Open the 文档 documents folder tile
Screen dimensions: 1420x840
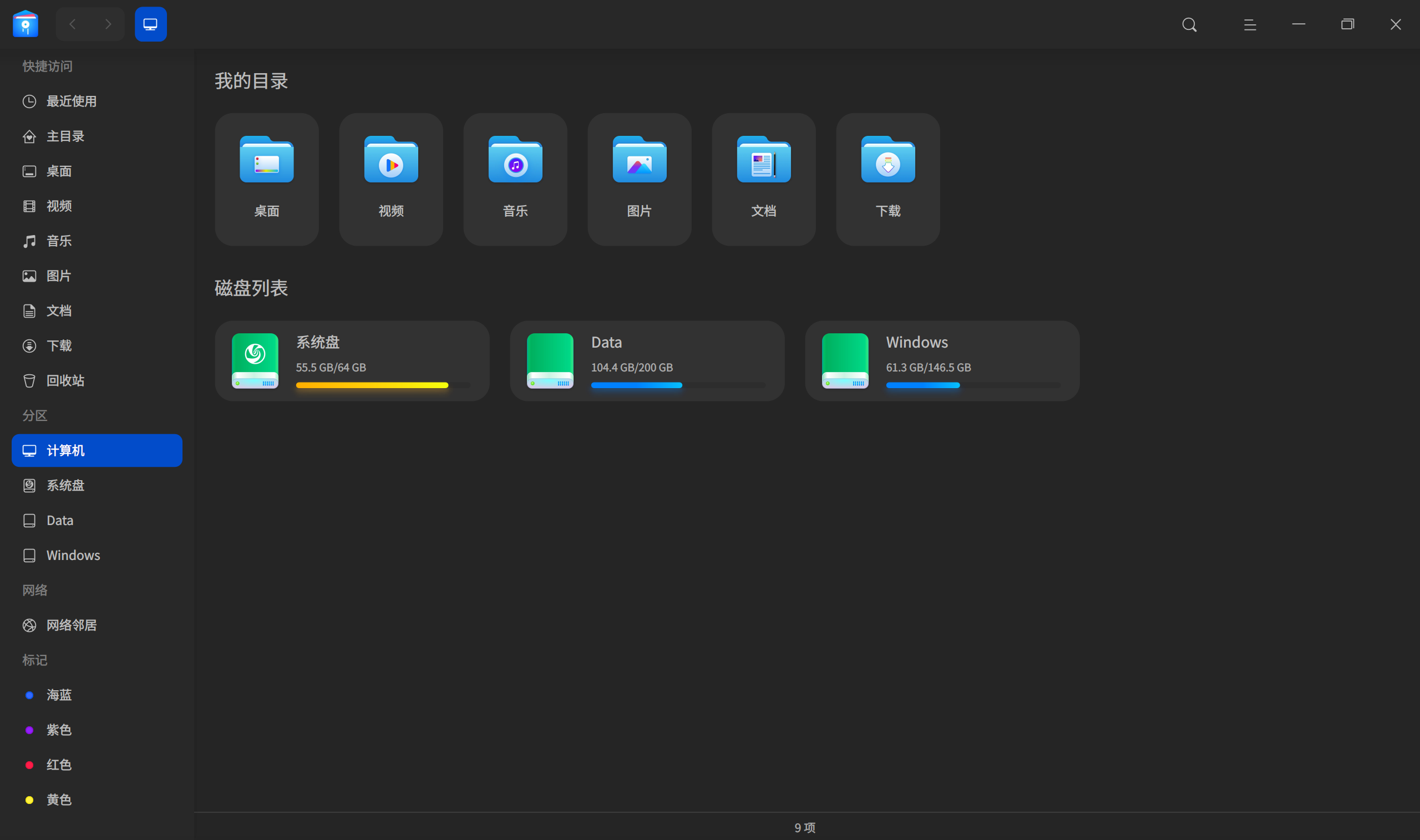pos(763,180)
